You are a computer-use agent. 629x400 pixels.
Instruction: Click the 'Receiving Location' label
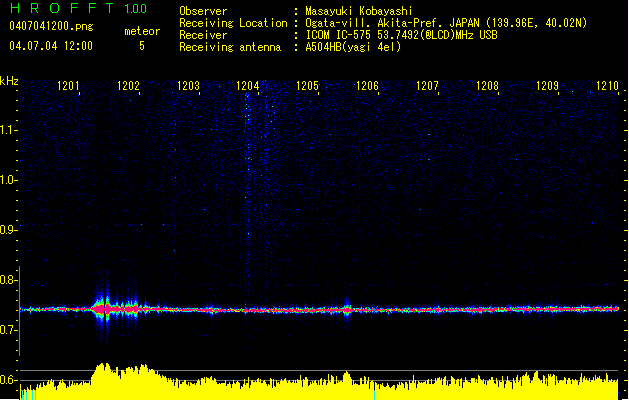point(233,23)
